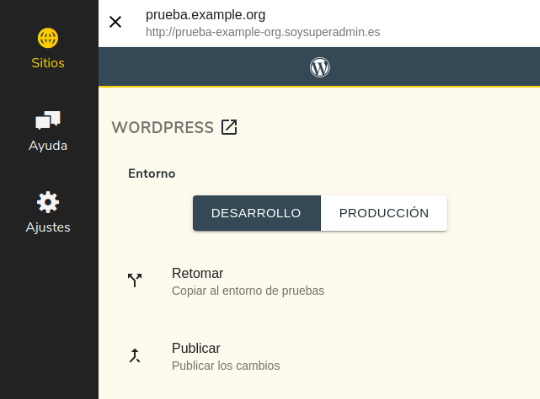540x399 pixels.
Task: Click the prueba.example.org site title
Action: 205,15
